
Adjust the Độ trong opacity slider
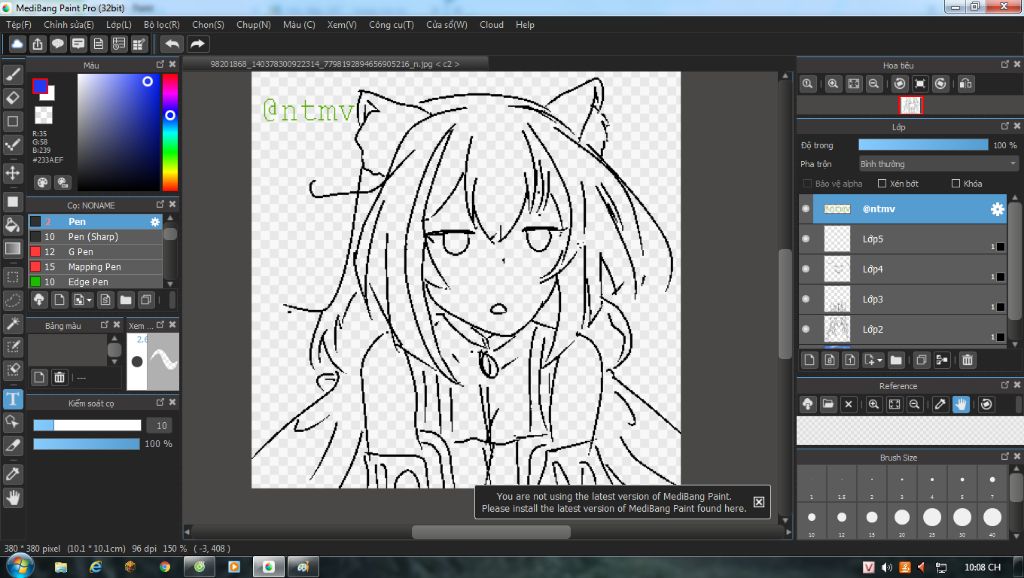click(x=923, y=145)
